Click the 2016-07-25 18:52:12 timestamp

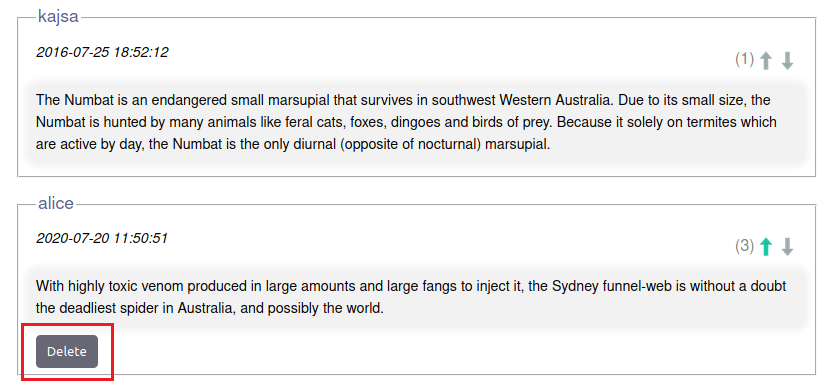tap(102, 52)
